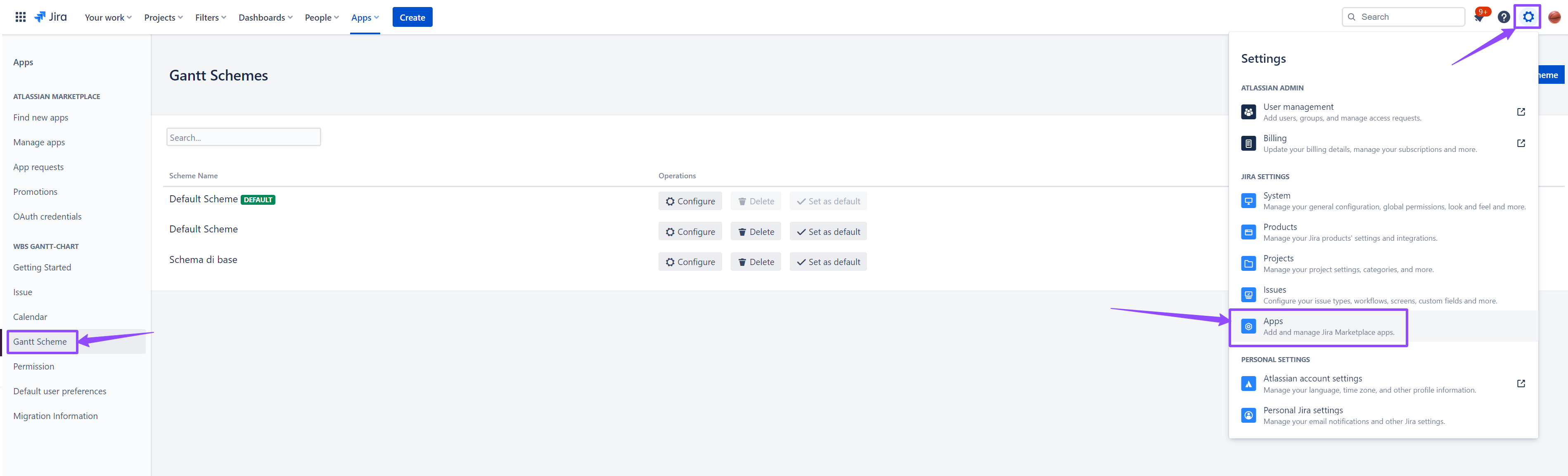1568x476 pixels.
Task: Expand the Your work dropdown
Action: point(108,18)
